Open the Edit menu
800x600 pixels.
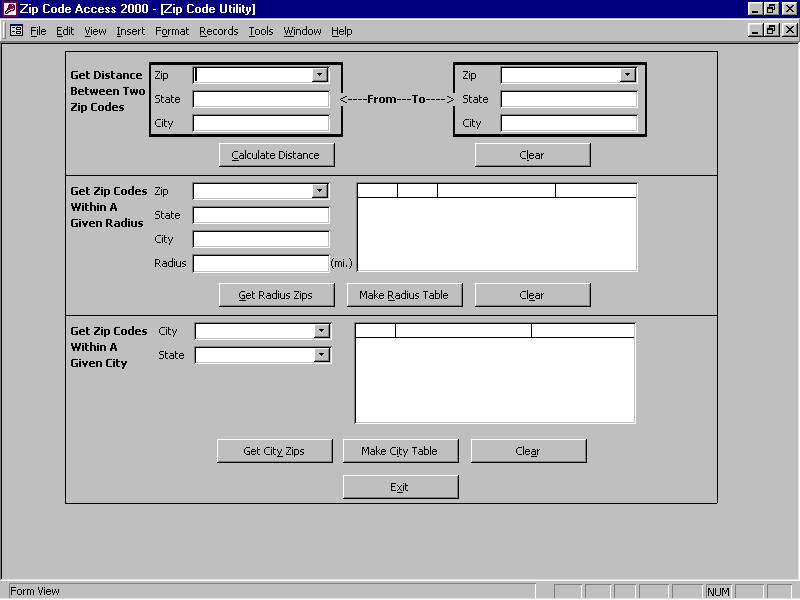(65, 31)
